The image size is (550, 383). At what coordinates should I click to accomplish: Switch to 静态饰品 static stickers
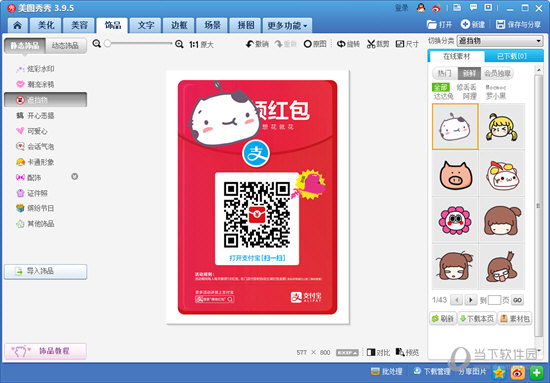point(25,46)
